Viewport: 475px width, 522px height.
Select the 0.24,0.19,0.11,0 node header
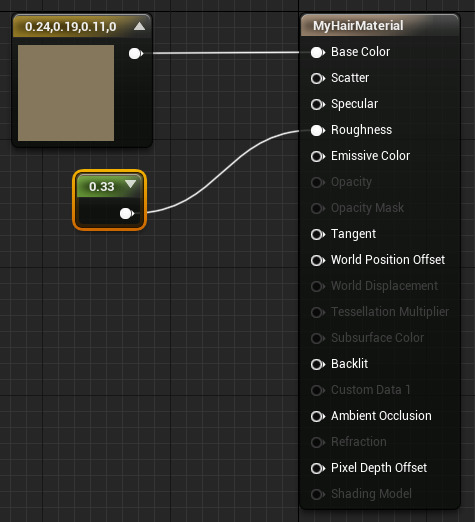pos(82,26)
